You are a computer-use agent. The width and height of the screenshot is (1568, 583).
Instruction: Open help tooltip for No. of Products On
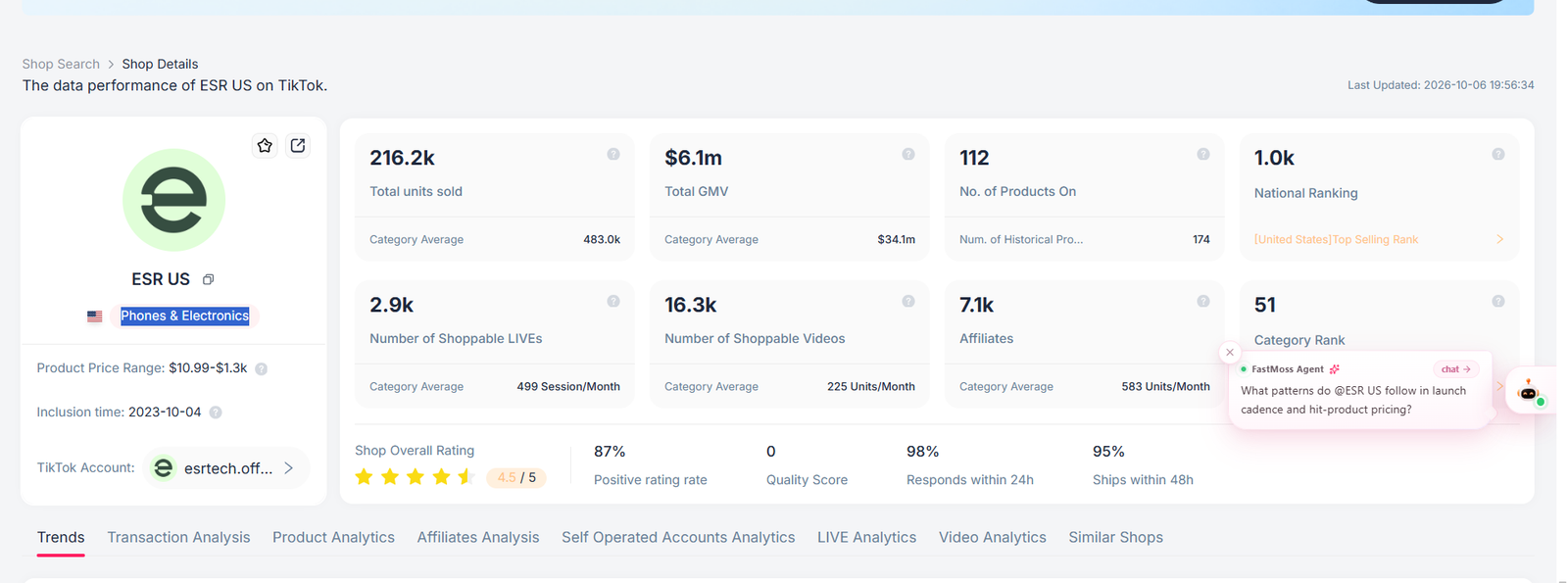coord(1203,154)
